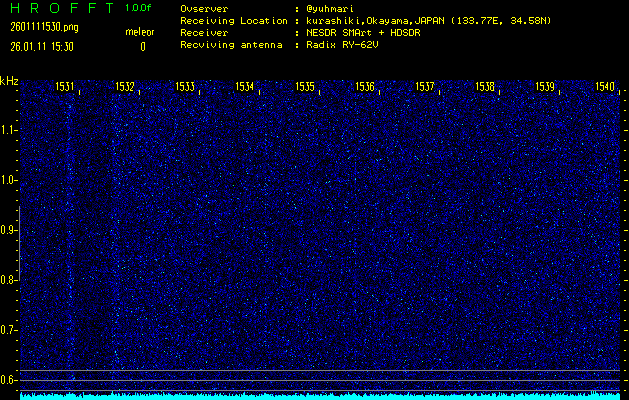The width and height of the screenshot is (629, 400).
Task: Click the 1.00f version label
Action: [x=139, y=8]
